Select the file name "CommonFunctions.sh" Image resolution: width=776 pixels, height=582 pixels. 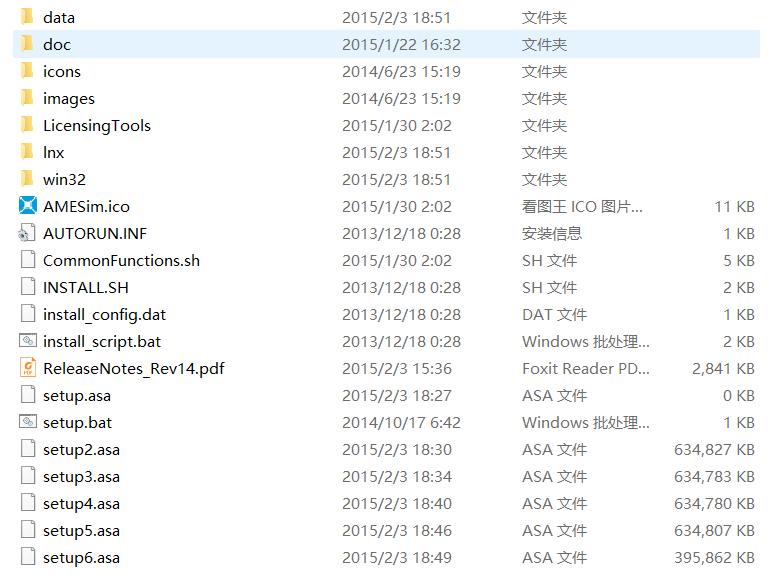pos(121,260)
